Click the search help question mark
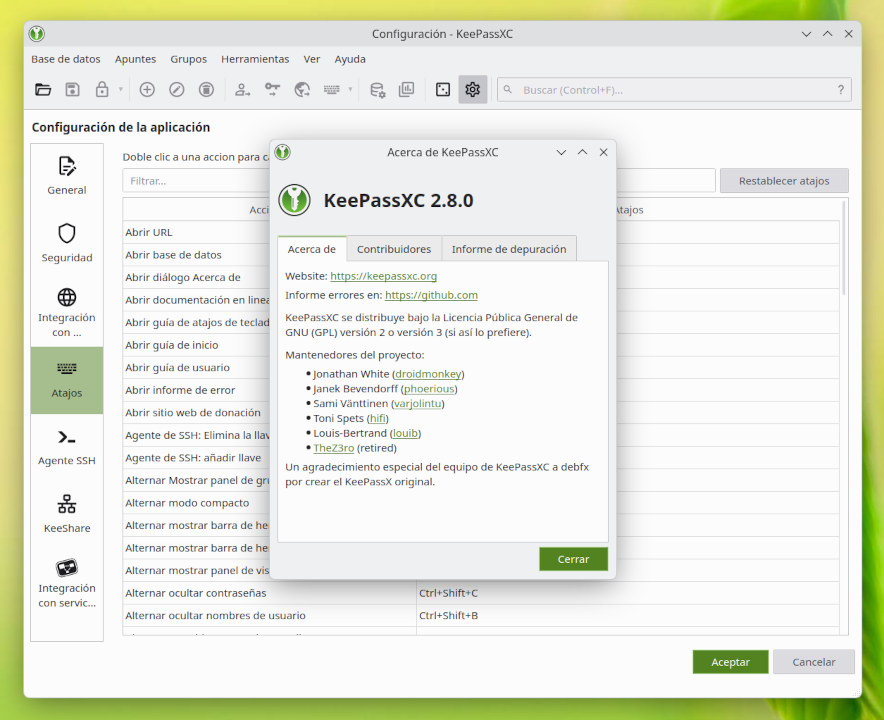884x720 pixels. 841,90
